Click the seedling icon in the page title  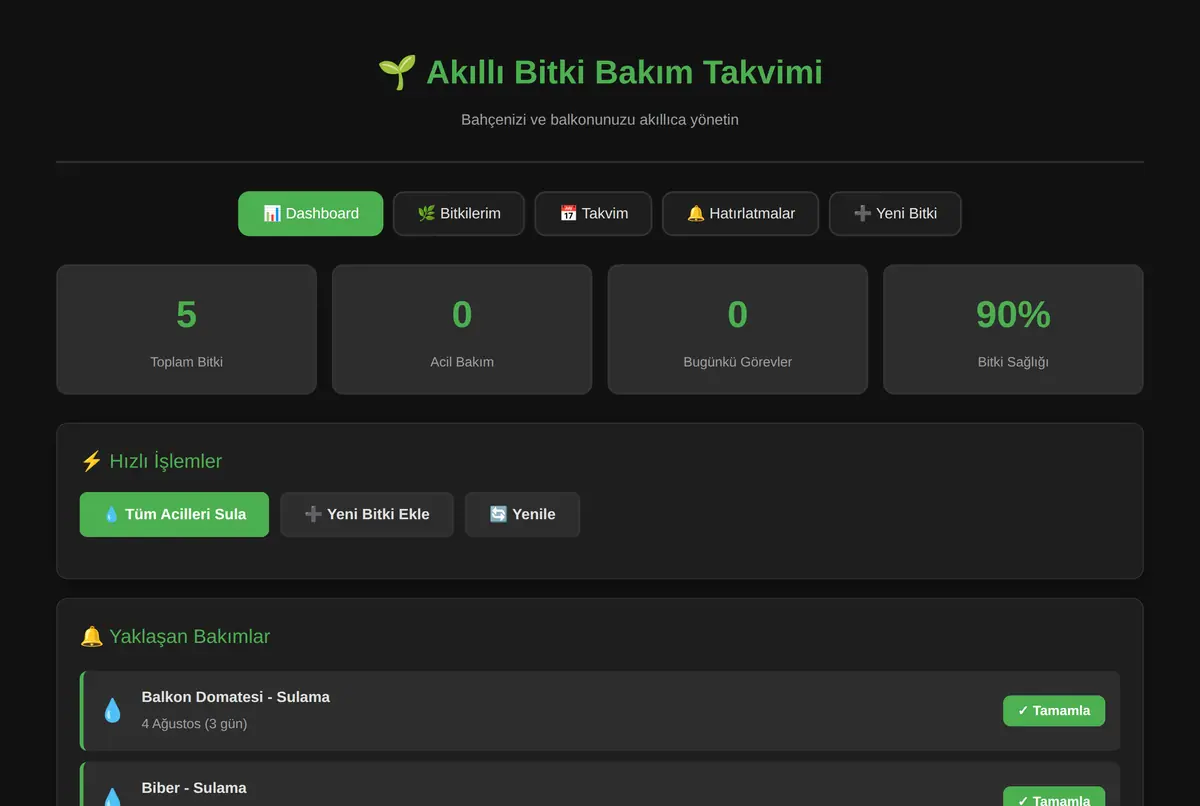click(x=397, y=72)
